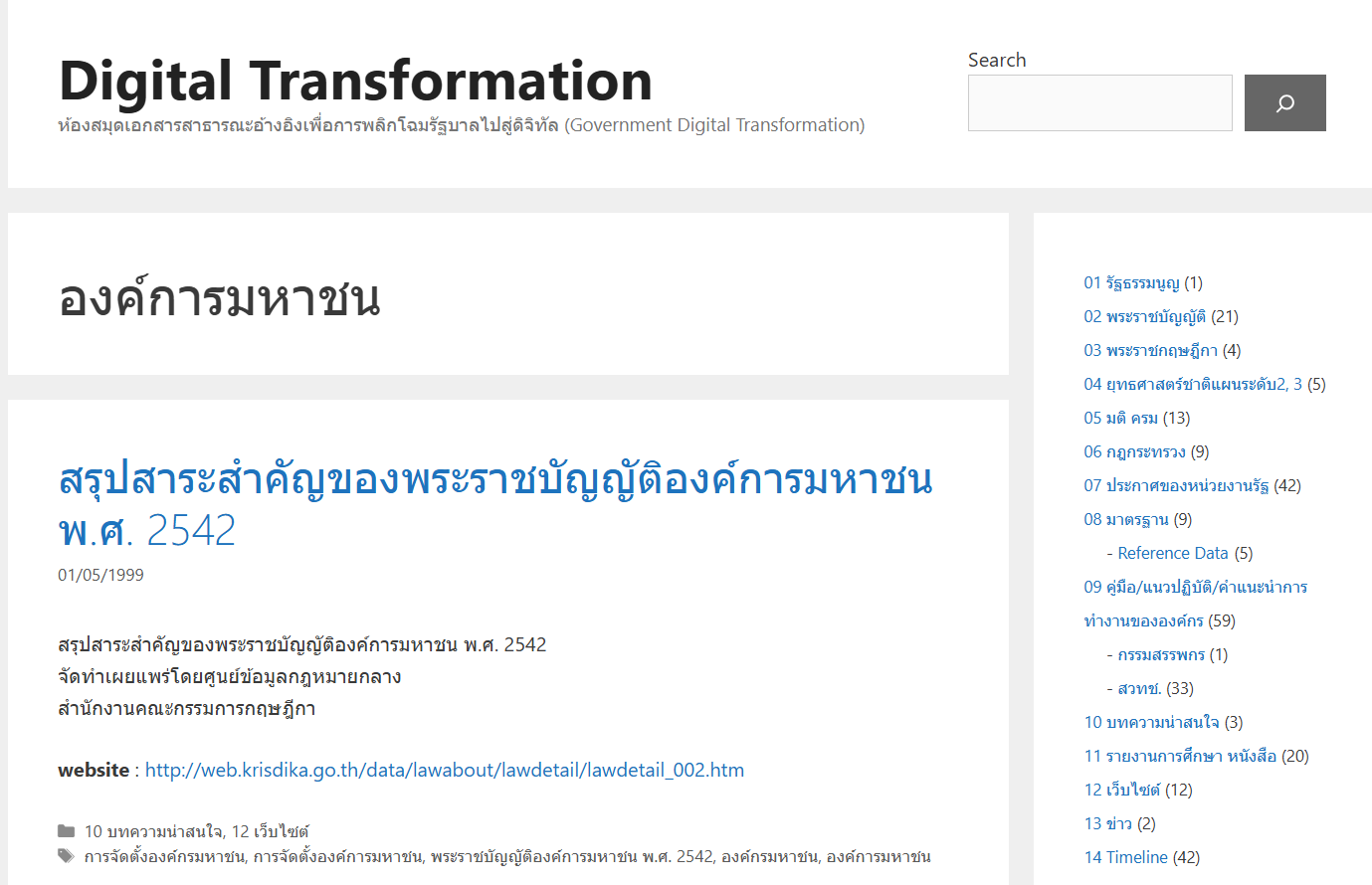Screen dimensions: 1372x885
Task: Select category 06 กฎกระทรวง
Action: point(1134,452)
